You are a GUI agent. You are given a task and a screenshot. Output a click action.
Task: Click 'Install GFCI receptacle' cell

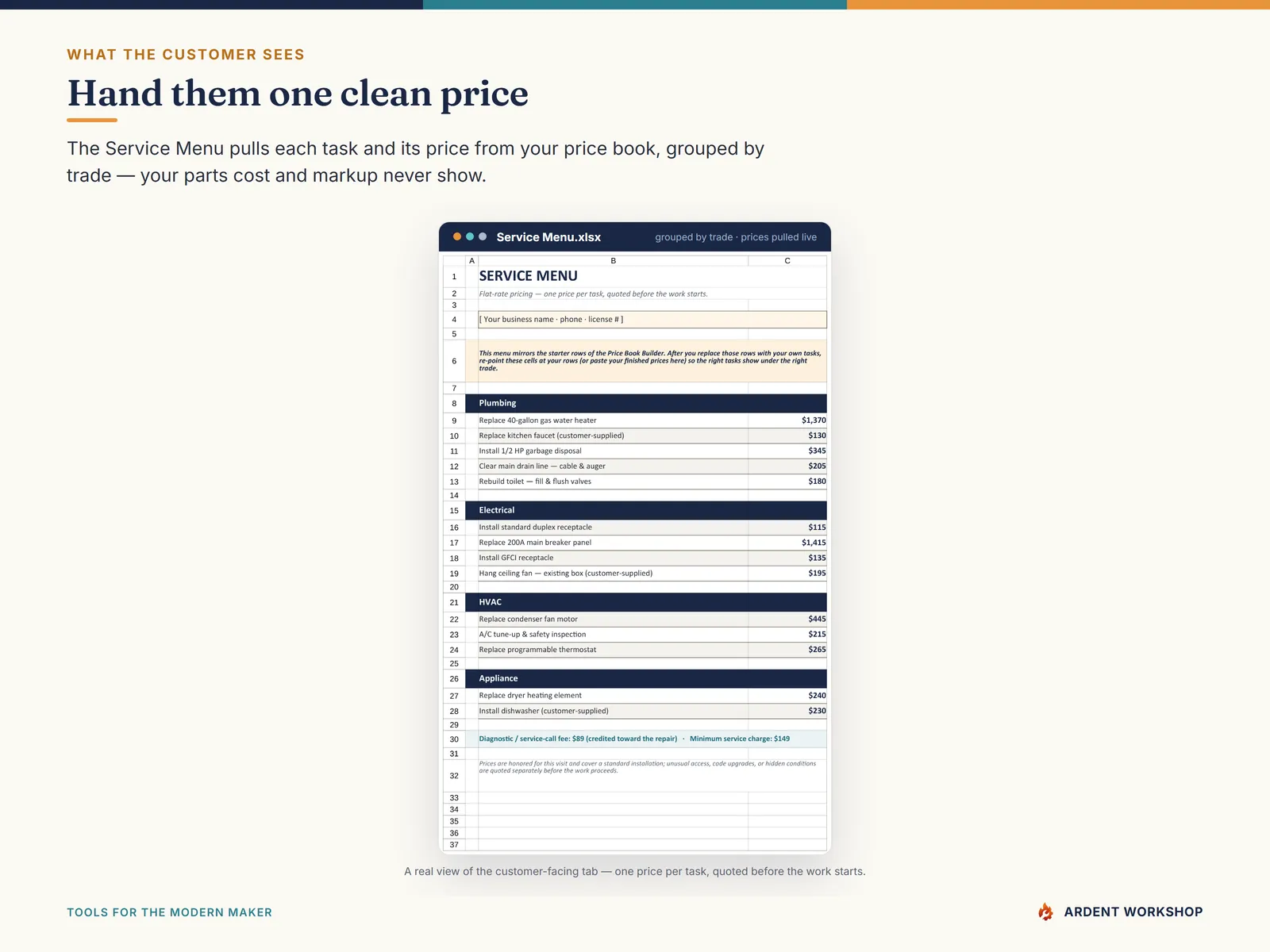[x=613, y=558]
